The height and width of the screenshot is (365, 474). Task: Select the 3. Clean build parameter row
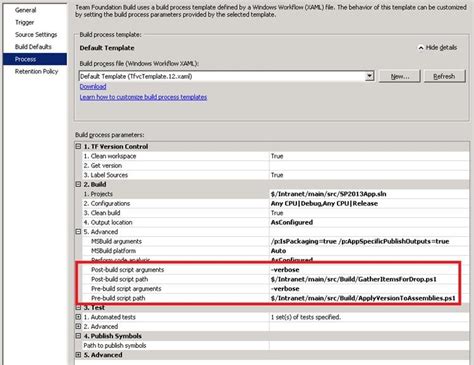pos(275,213)
